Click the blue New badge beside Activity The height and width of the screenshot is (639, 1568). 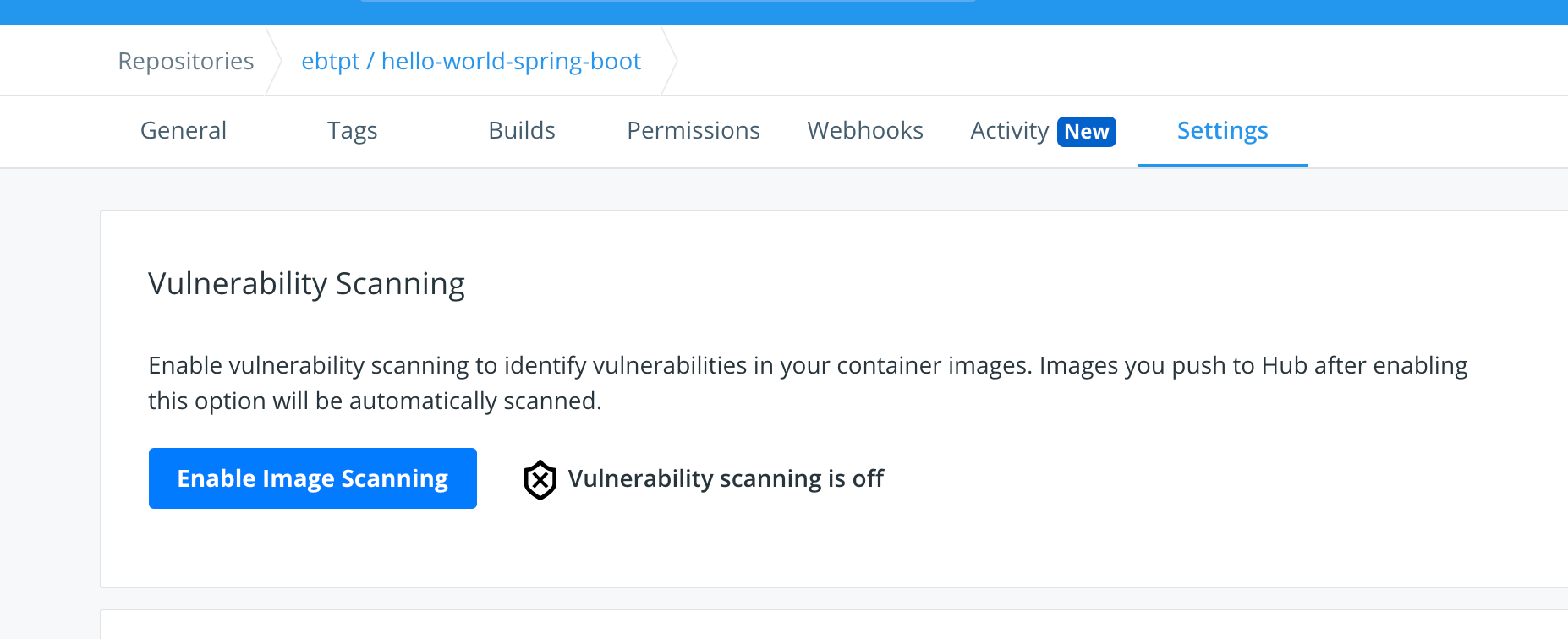1087,132
